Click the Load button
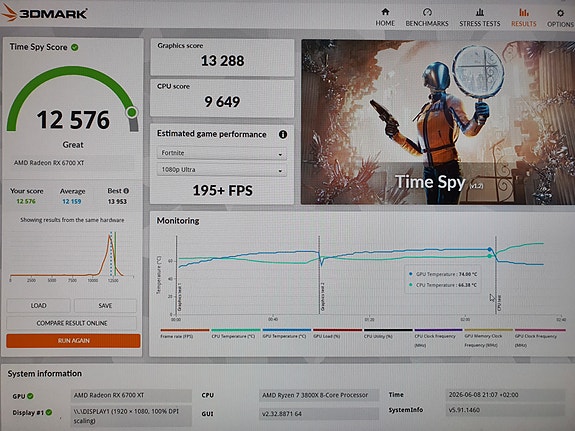Screen dimensions: 575x431 (x=39, y=306)
